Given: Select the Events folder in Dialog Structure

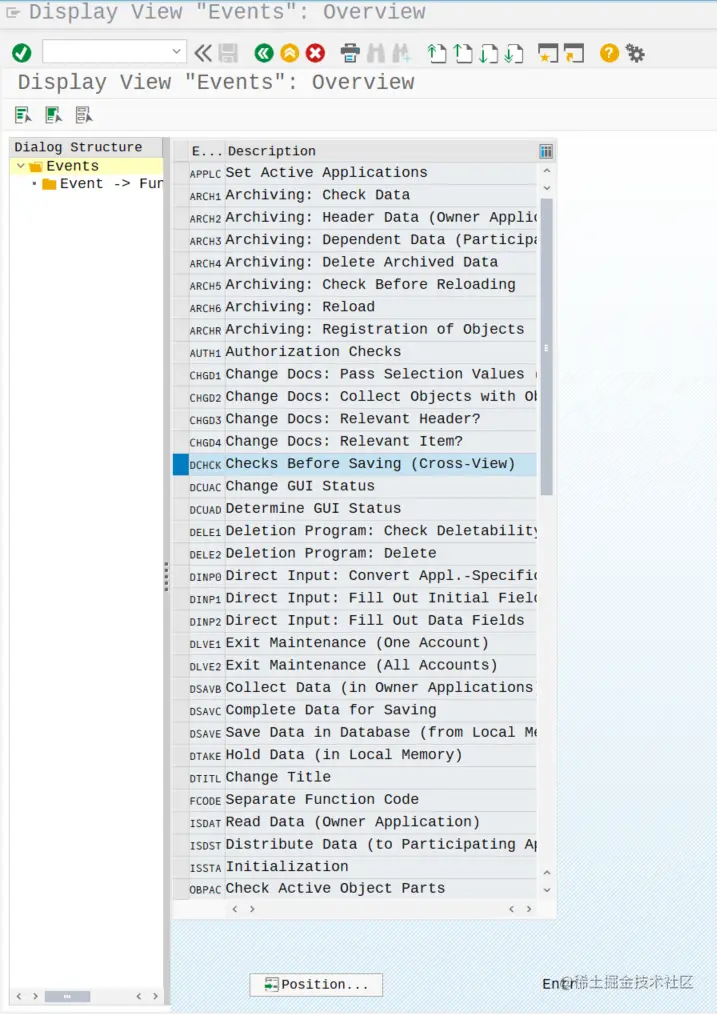Looking at the screenshot, I should pyautogui.click(x=72, y=166).
